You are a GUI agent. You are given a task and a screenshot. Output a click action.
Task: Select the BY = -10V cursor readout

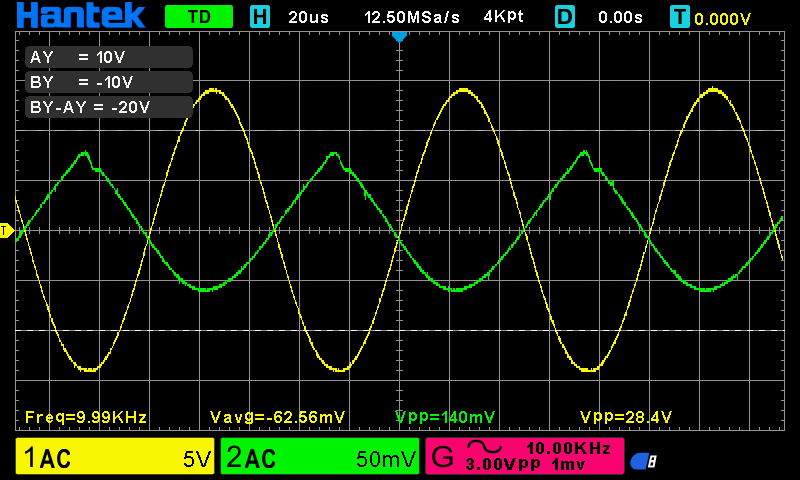point(109,82)
